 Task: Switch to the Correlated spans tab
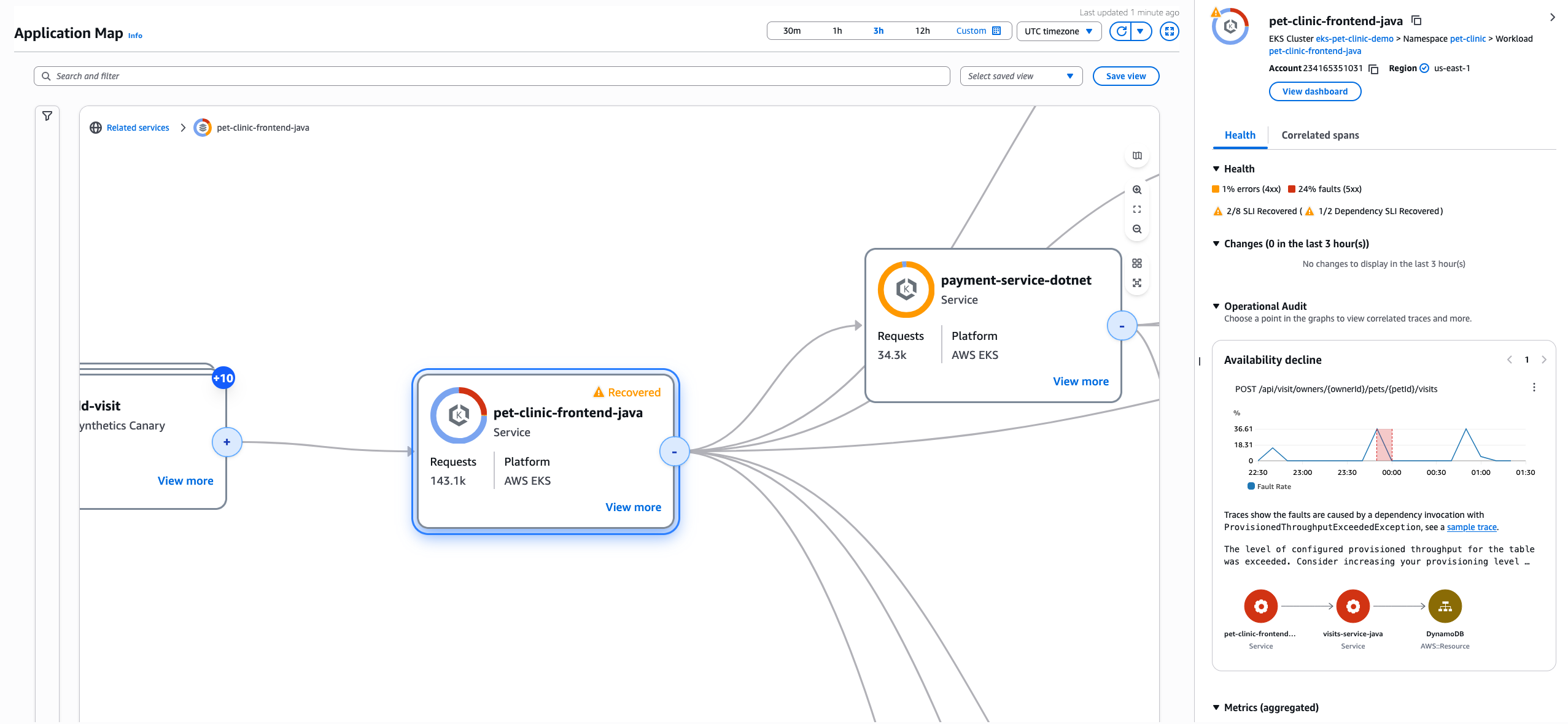point(1319,135)
